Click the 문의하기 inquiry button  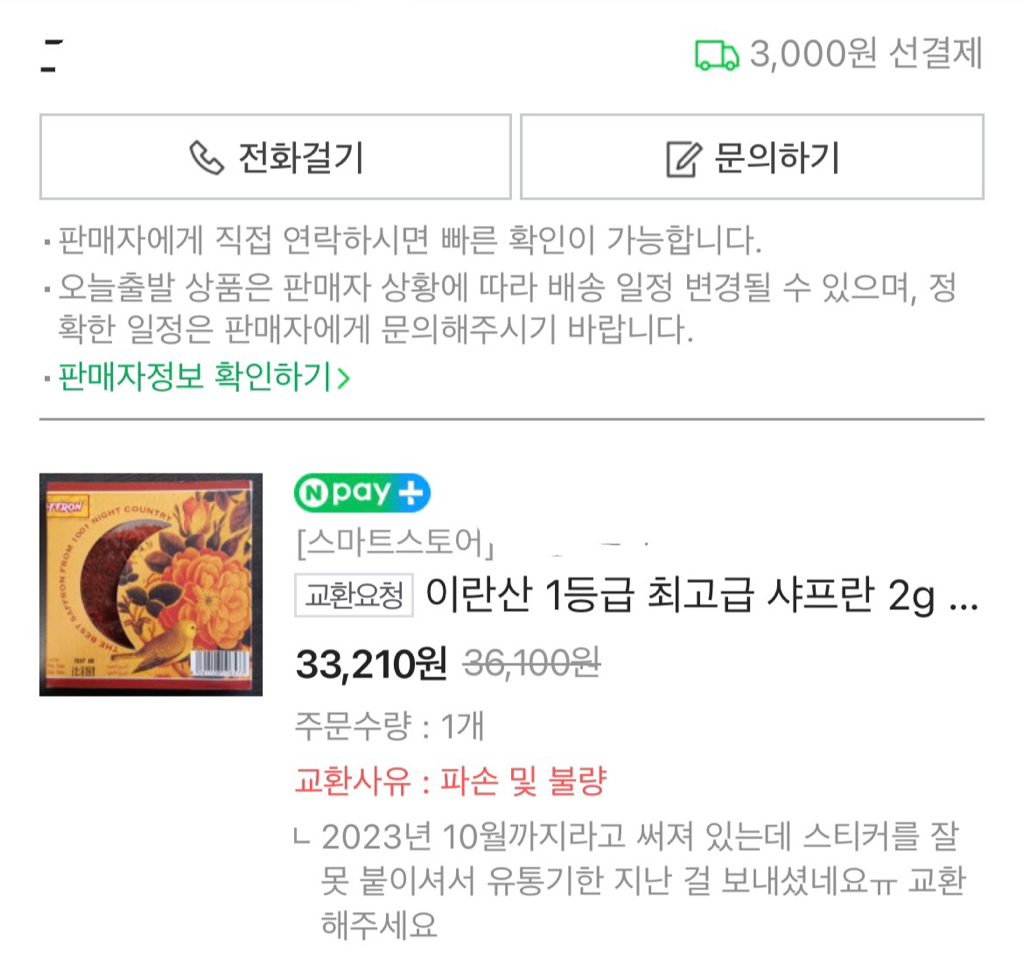pos(752,157)
